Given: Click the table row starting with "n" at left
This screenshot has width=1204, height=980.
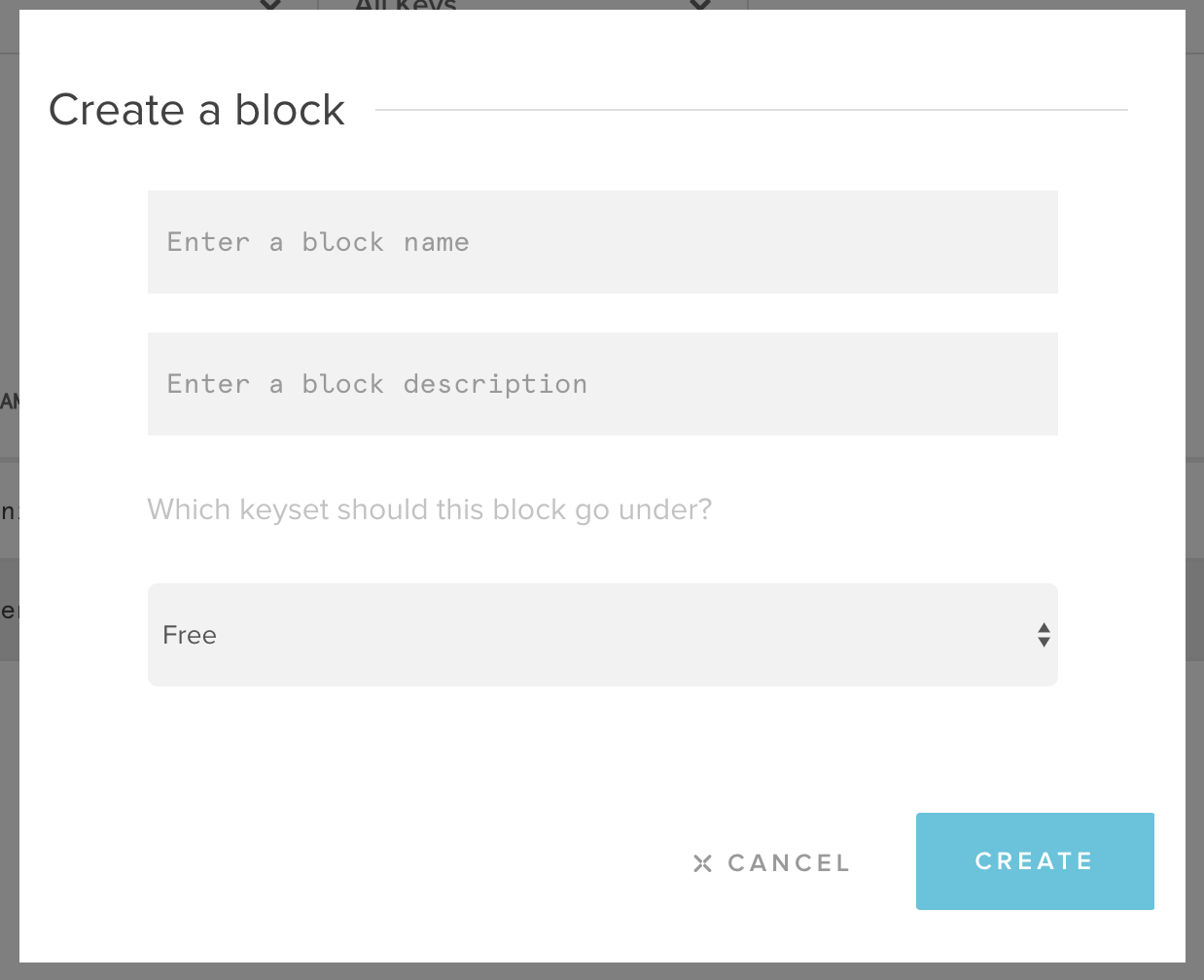Looking at the screenshot, I should (x=9, y=510).
